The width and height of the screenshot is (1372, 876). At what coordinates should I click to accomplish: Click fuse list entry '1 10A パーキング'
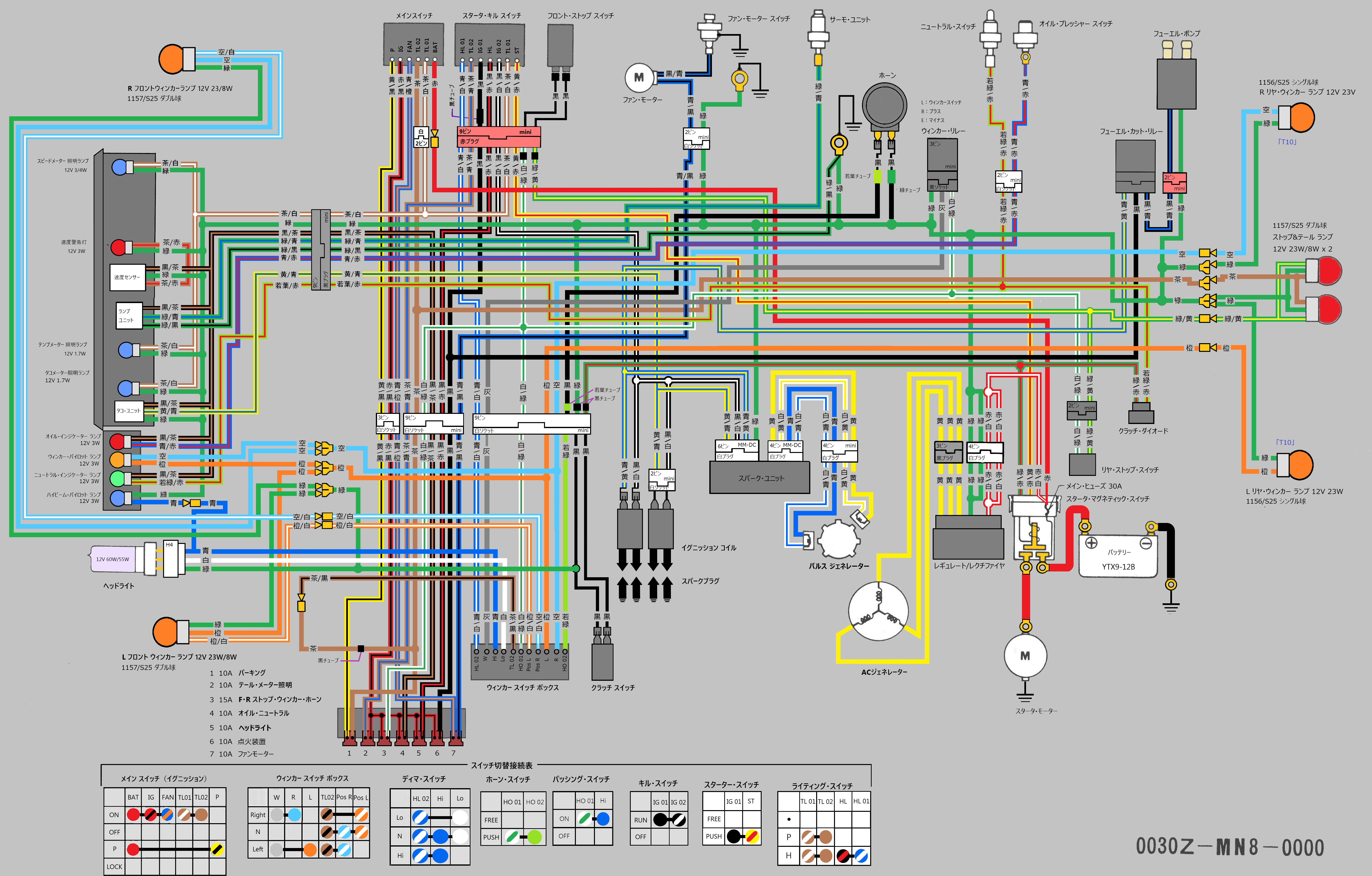click(x=238, y=673)
